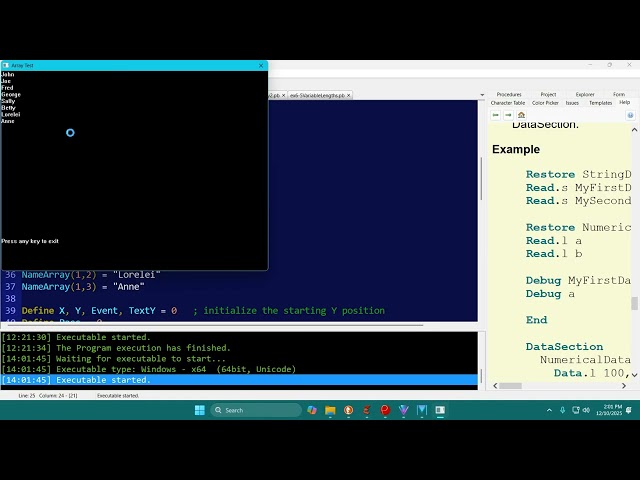This screenshot has width=640, height=480.
Task: Open the network tray icon
Action: tap(576, 410)
